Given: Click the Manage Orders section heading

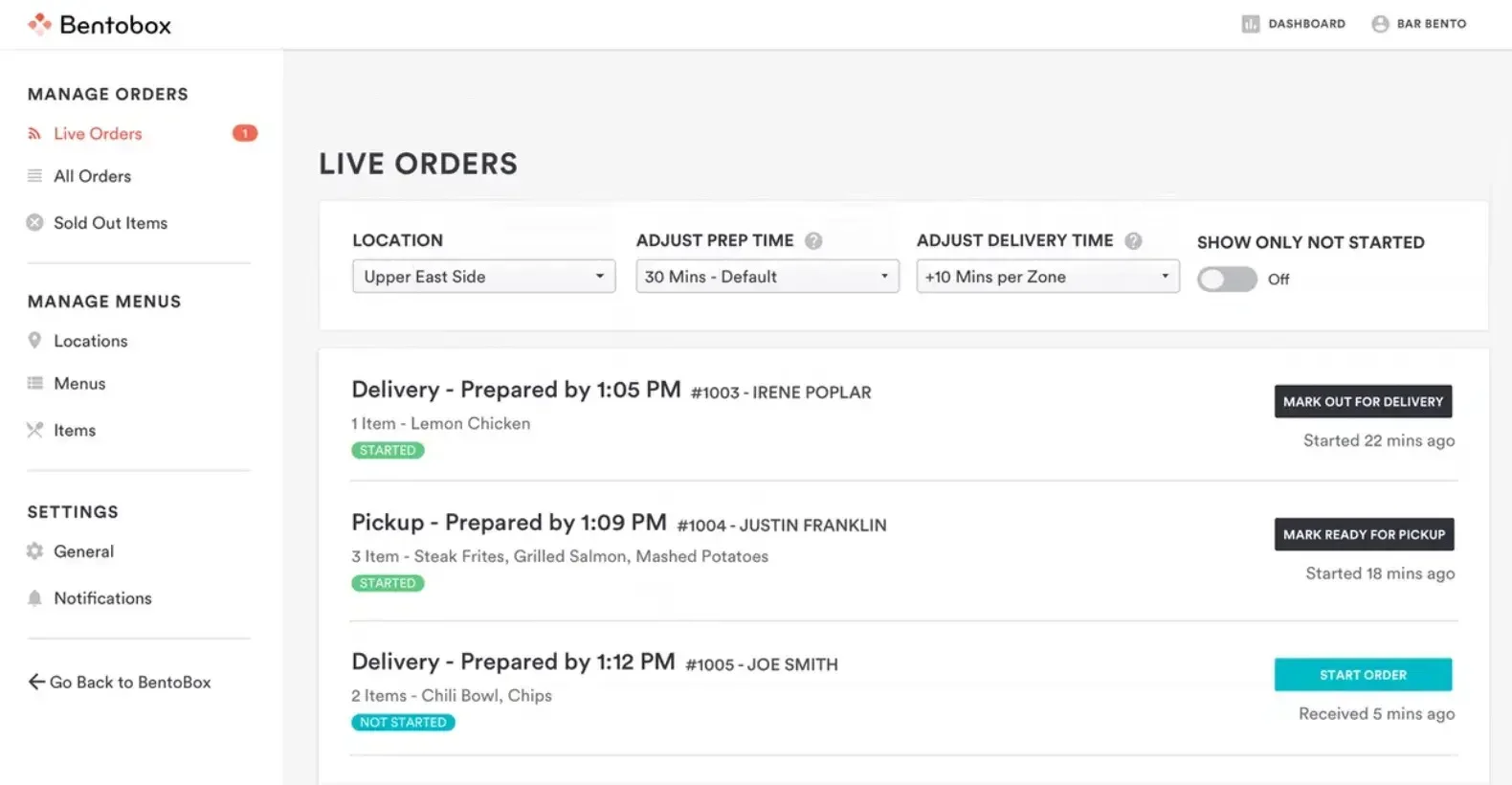Looking at the screenshot, I should (108, 94).
